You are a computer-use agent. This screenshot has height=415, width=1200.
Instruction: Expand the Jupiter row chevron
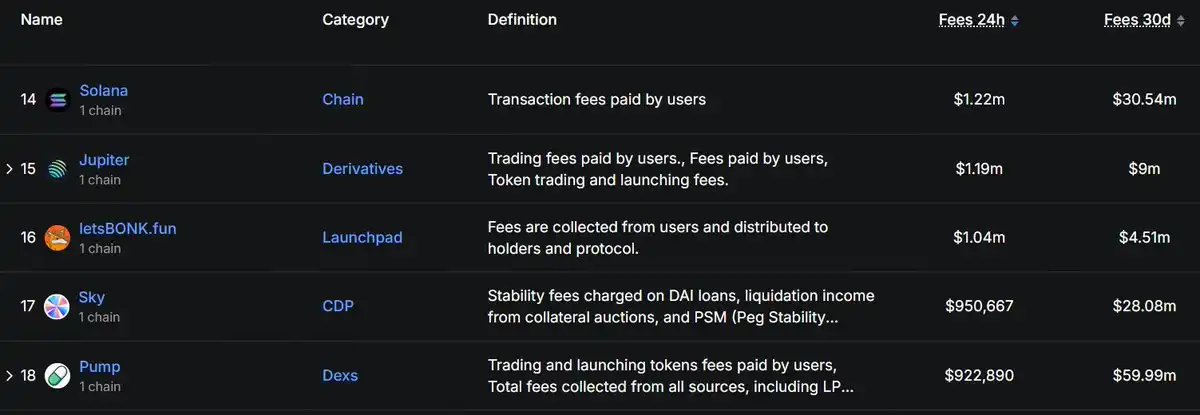[9, 169]
